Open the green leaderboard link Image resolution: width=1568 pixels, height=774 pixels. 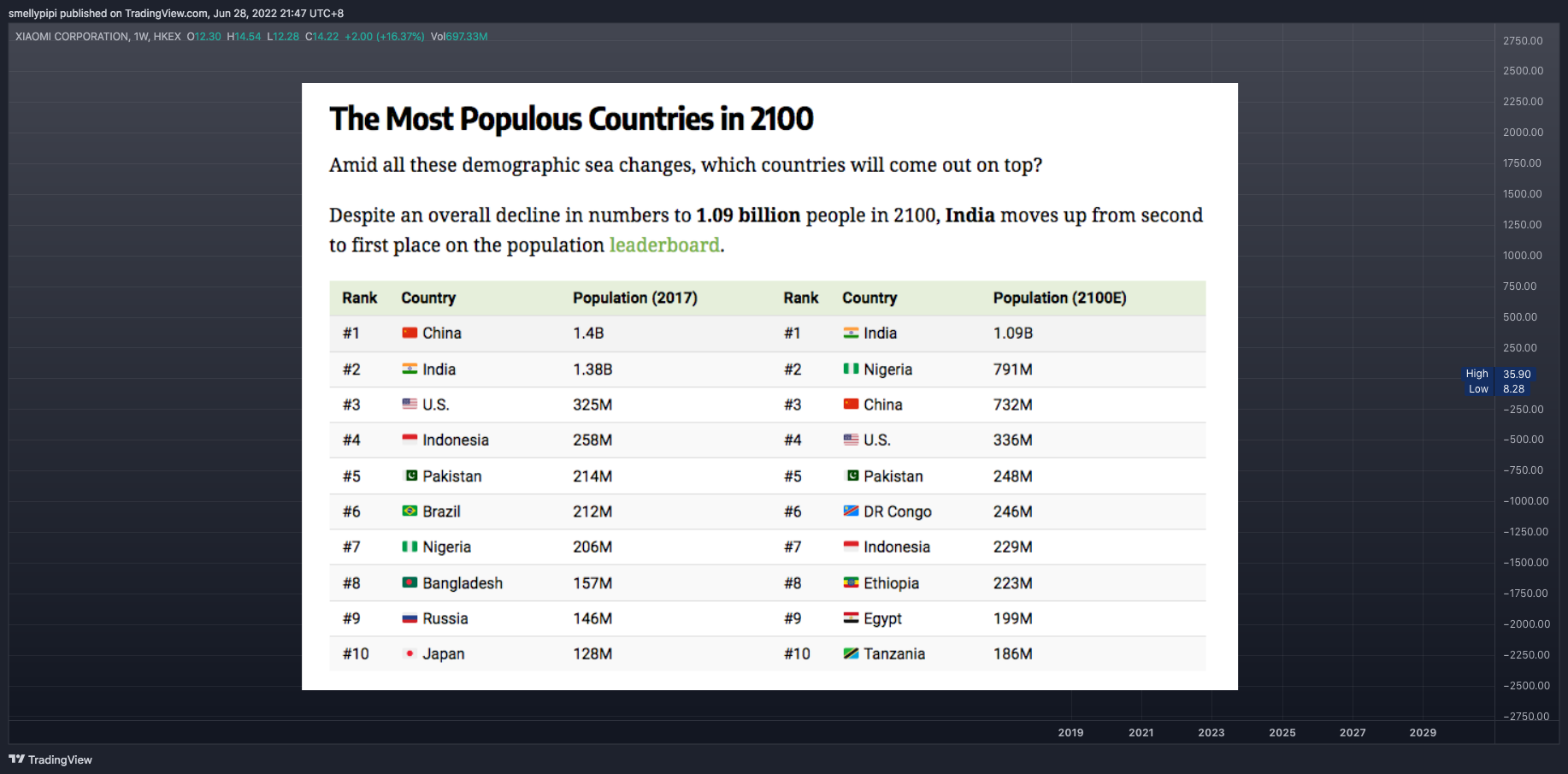click(664, 245)
